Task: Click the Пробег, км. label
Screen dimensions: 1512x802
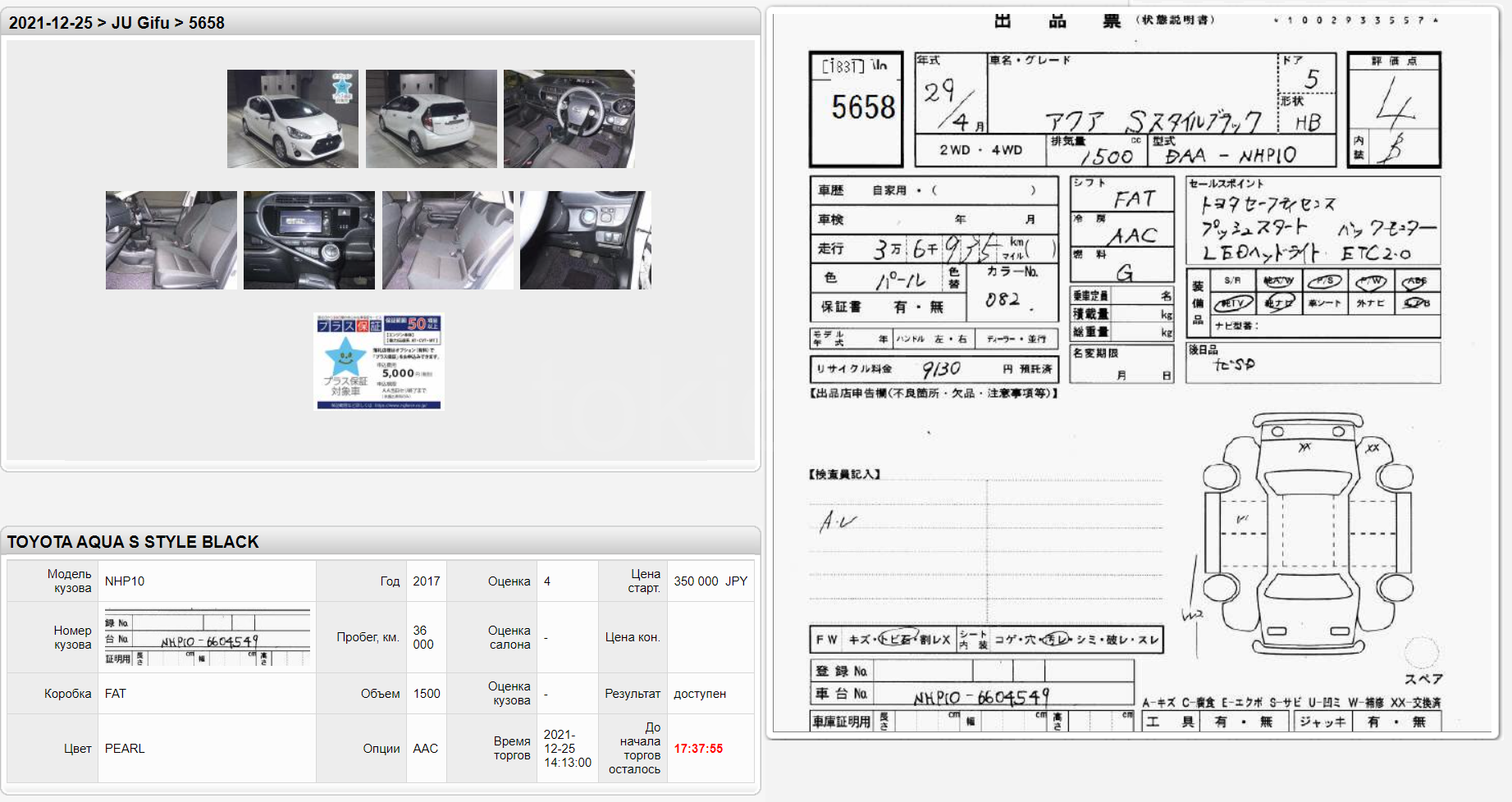Action: 368,637
